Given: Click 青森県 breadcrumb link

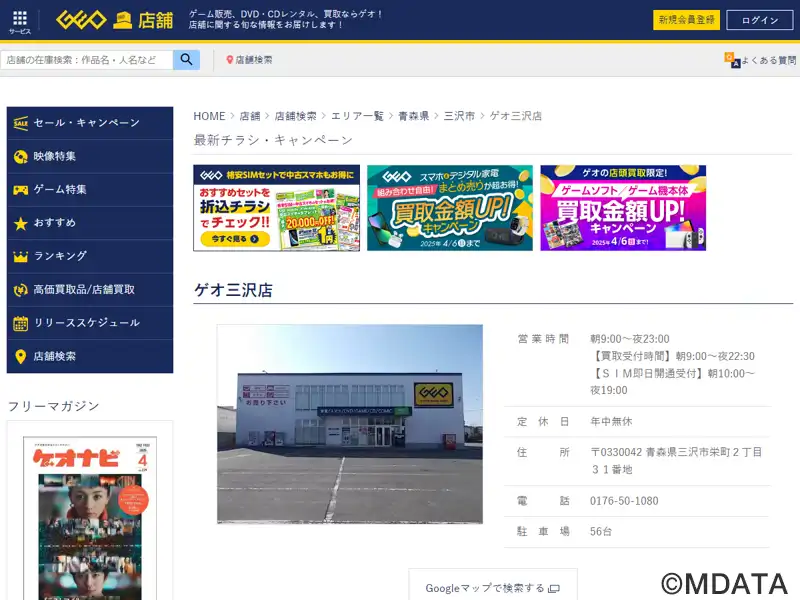Looking at the screenshot, I should point(413,116).
